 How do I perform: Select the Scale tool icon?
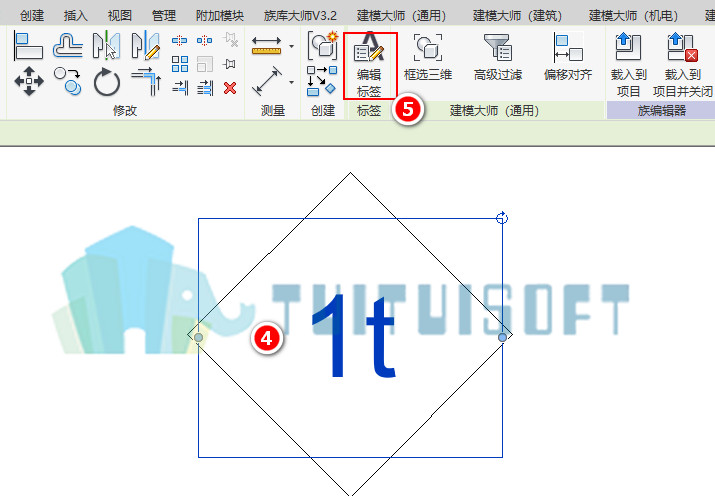205,64
